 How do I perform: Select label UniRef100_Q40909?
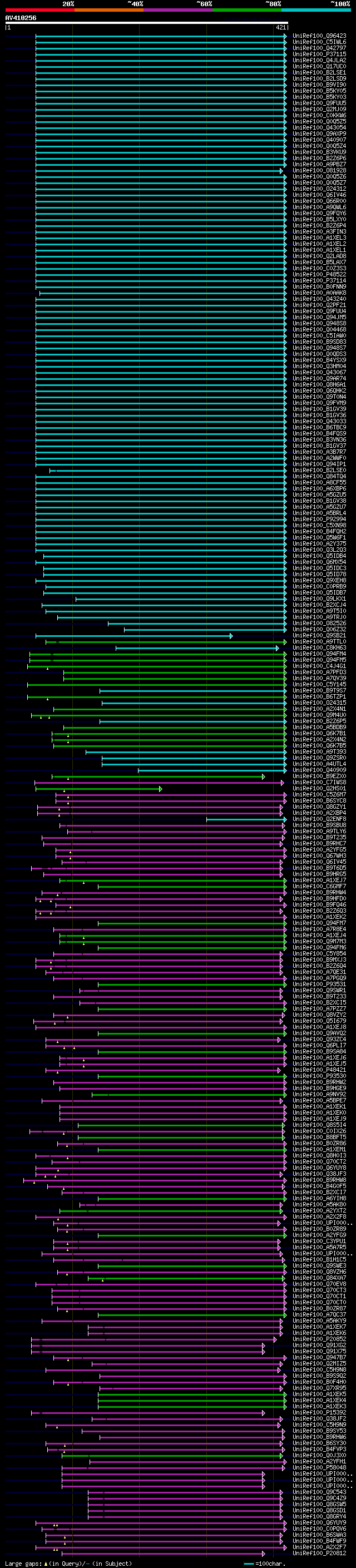pos(319,770)
